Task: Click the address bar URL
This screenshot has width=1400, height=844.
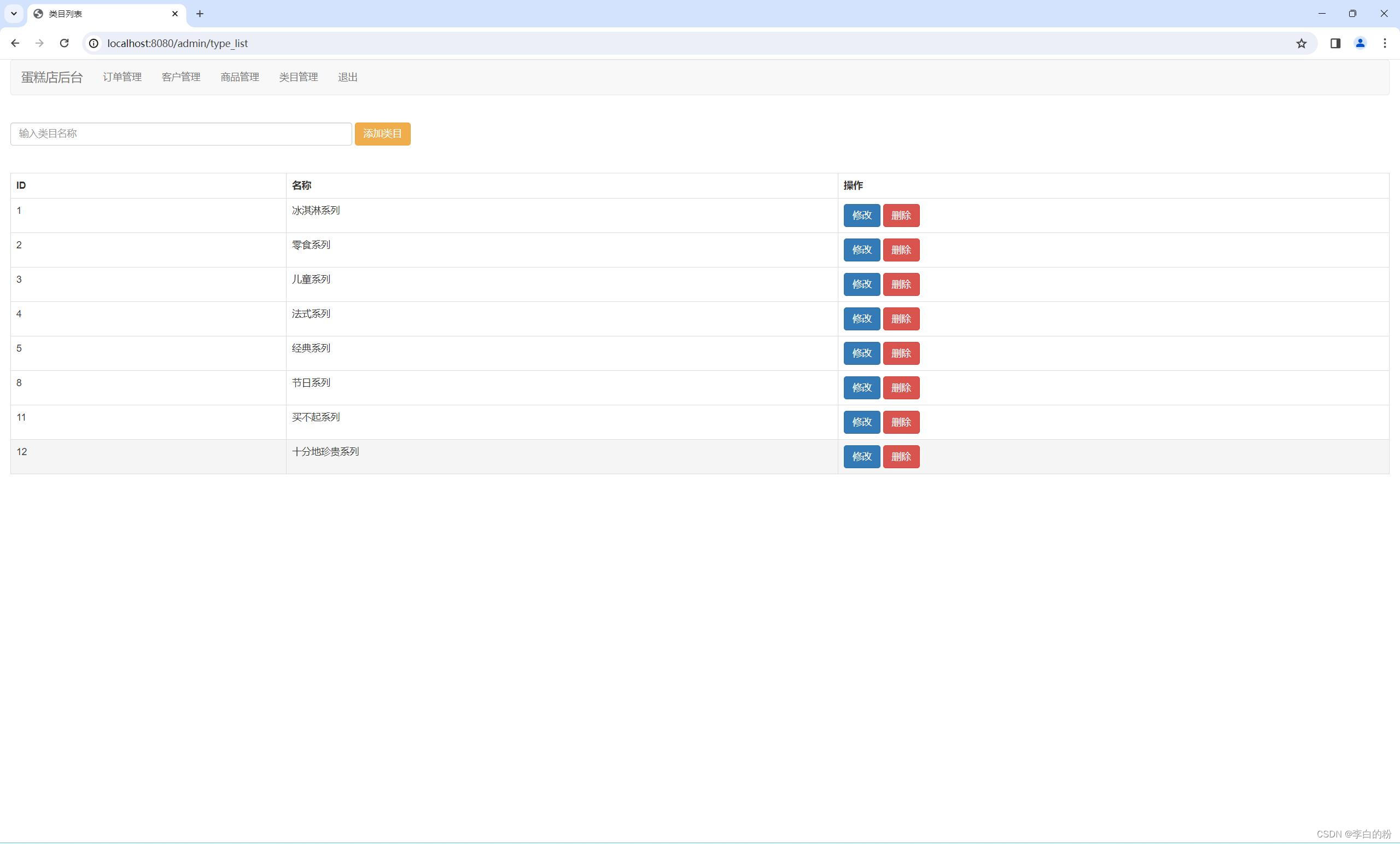Action: click(x=177, y=43)
